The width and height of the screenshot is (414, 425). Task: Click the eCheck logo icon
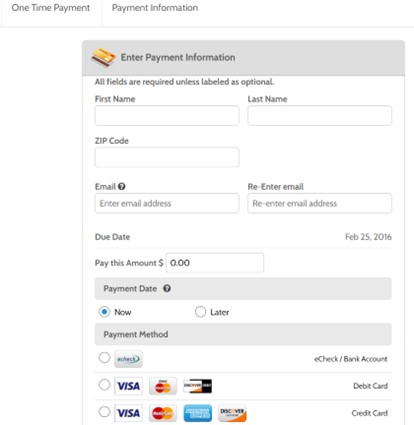point(128,359)
